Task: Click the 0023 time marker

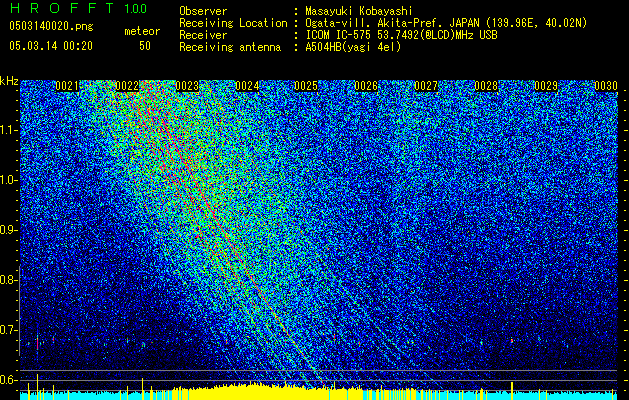Action: coord(187,86)
